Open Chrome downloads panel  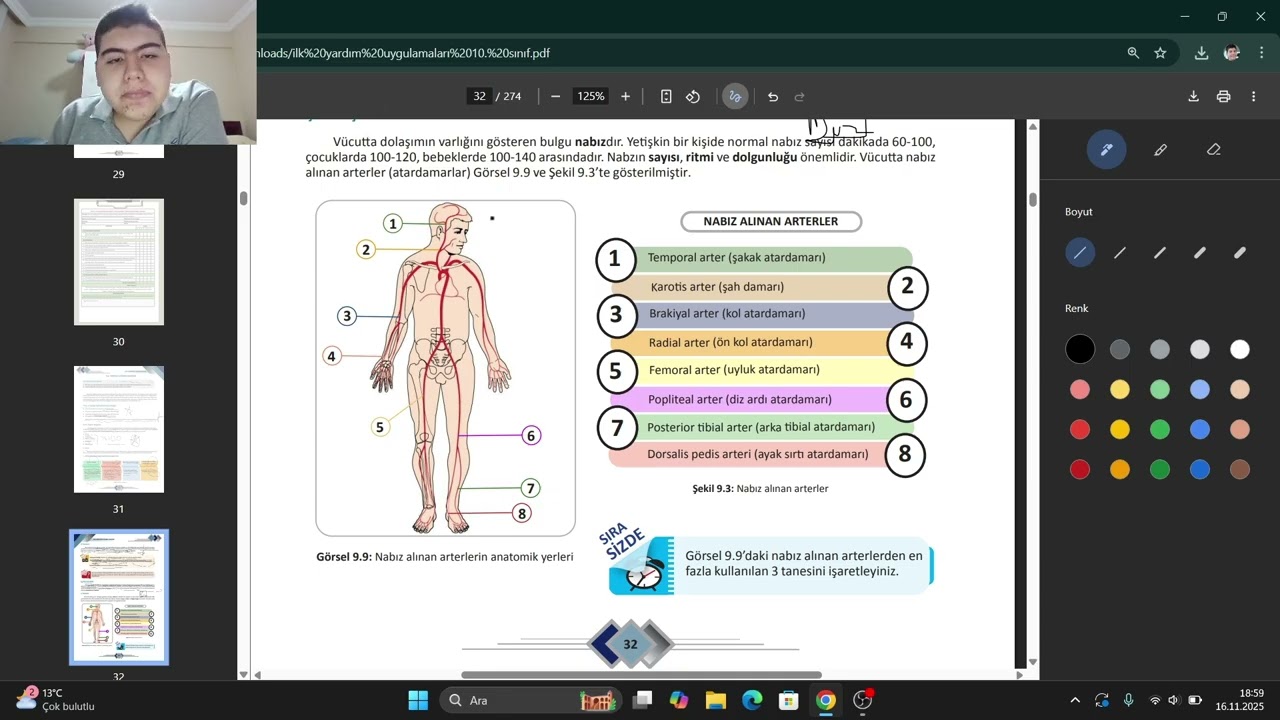click(x=1201, y=53)
